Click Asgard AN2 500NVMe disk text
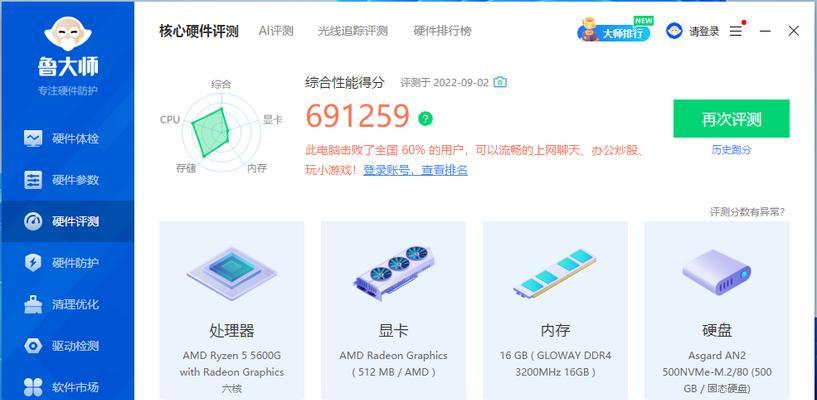 click(x=717, y=372)
